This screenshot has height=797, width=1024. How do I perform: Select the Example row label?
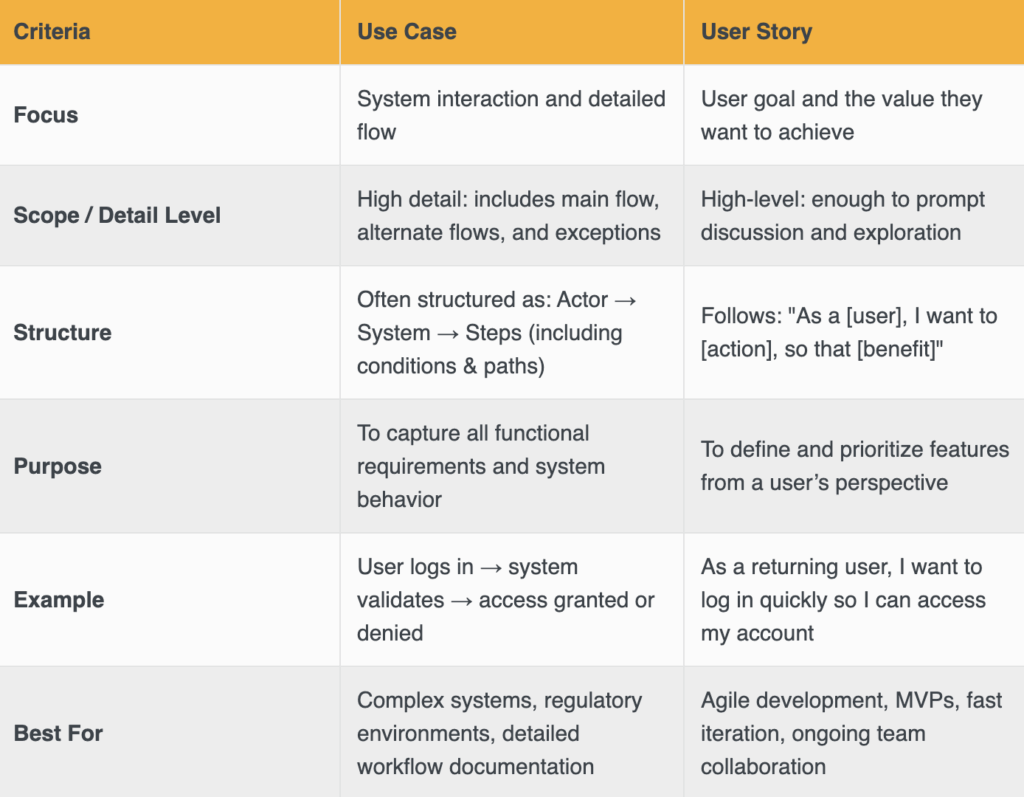(59, 600)
